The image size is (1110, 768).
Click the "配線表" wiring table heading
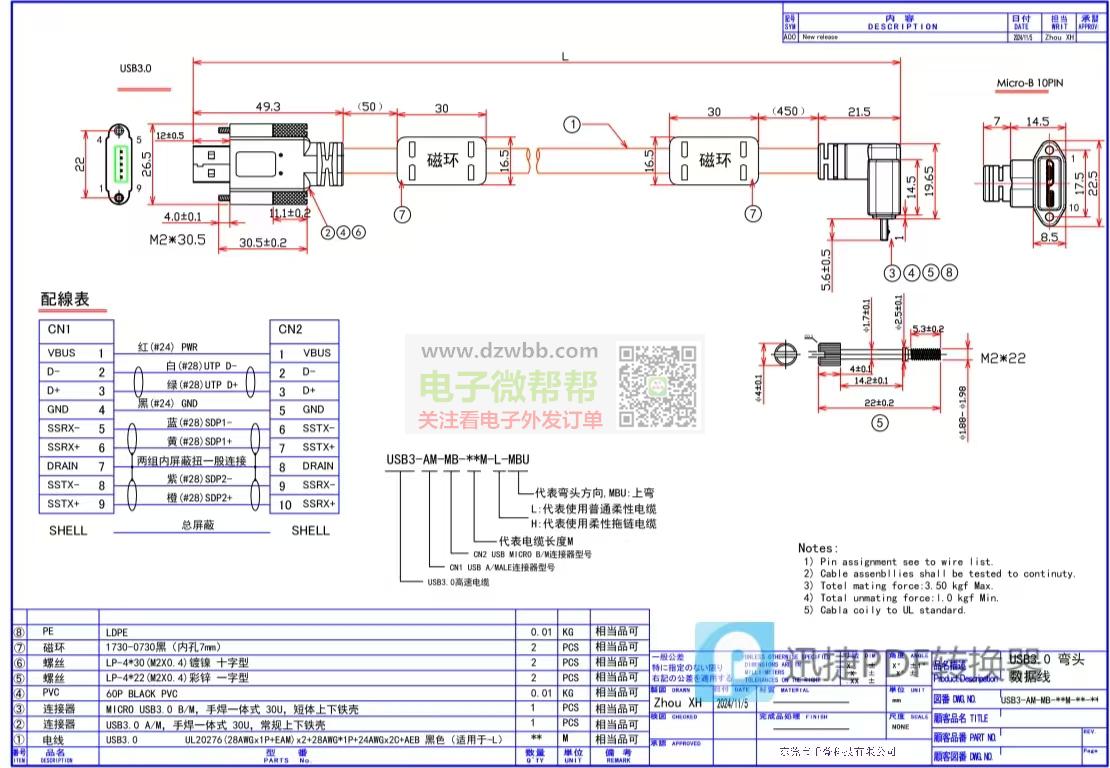pyautogui.click(x=64, y=299)
